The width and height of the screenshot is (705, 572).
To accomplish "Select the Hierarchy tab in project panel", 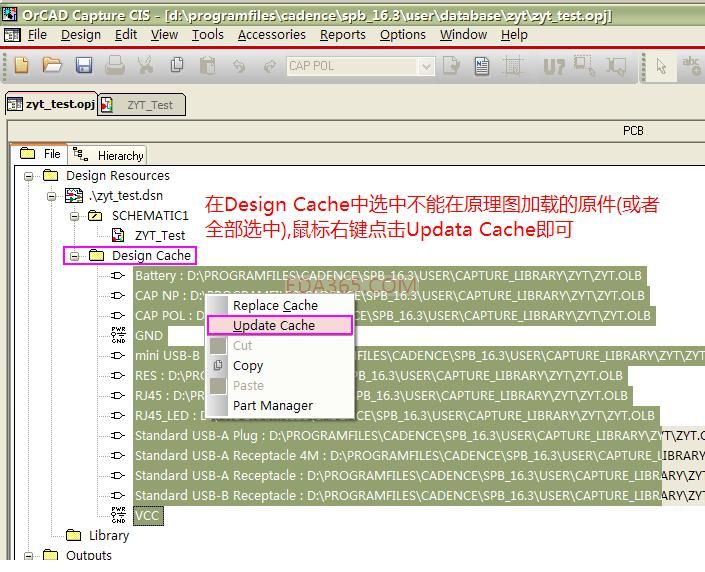I will point(107,155).
